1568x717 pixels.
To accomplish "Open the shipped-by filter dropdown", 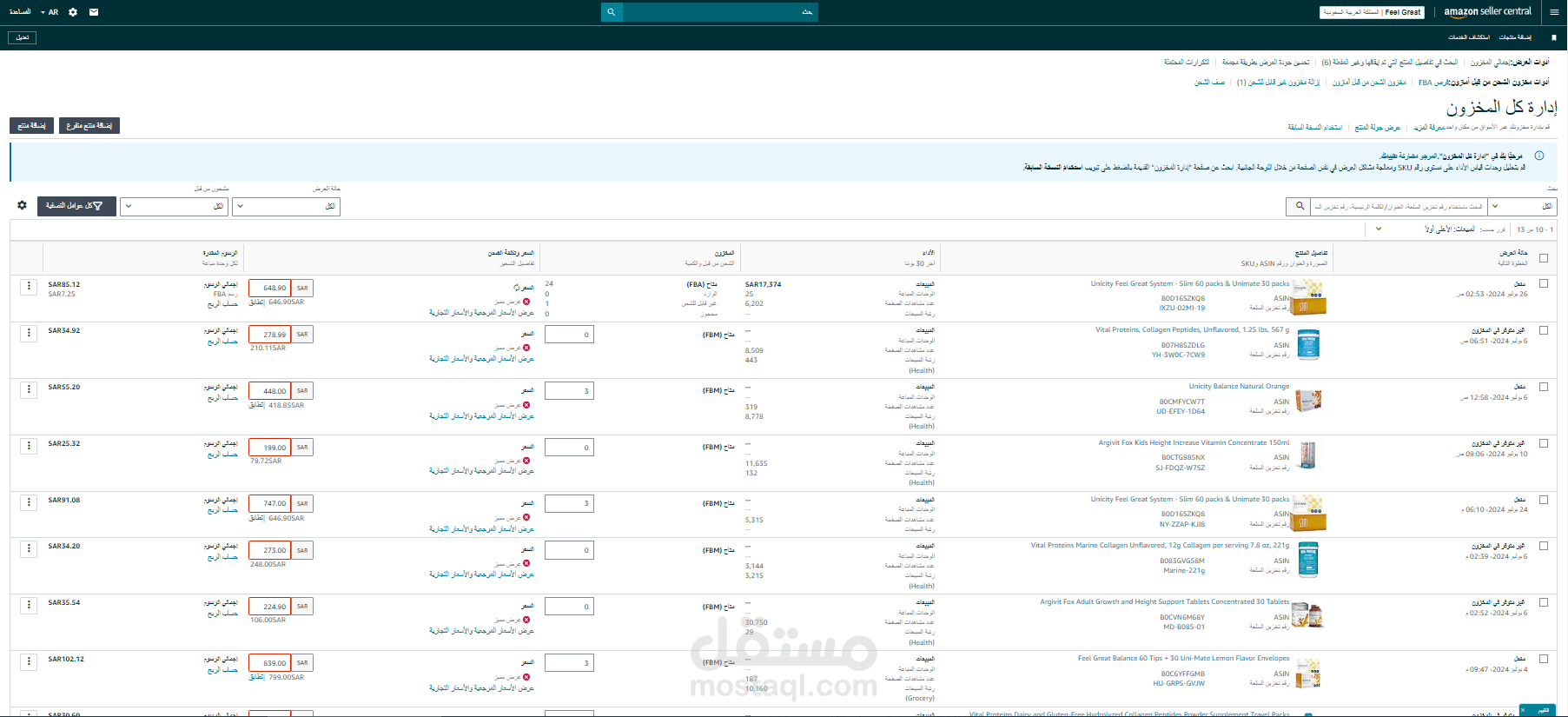I will click(x=174, y=206).
